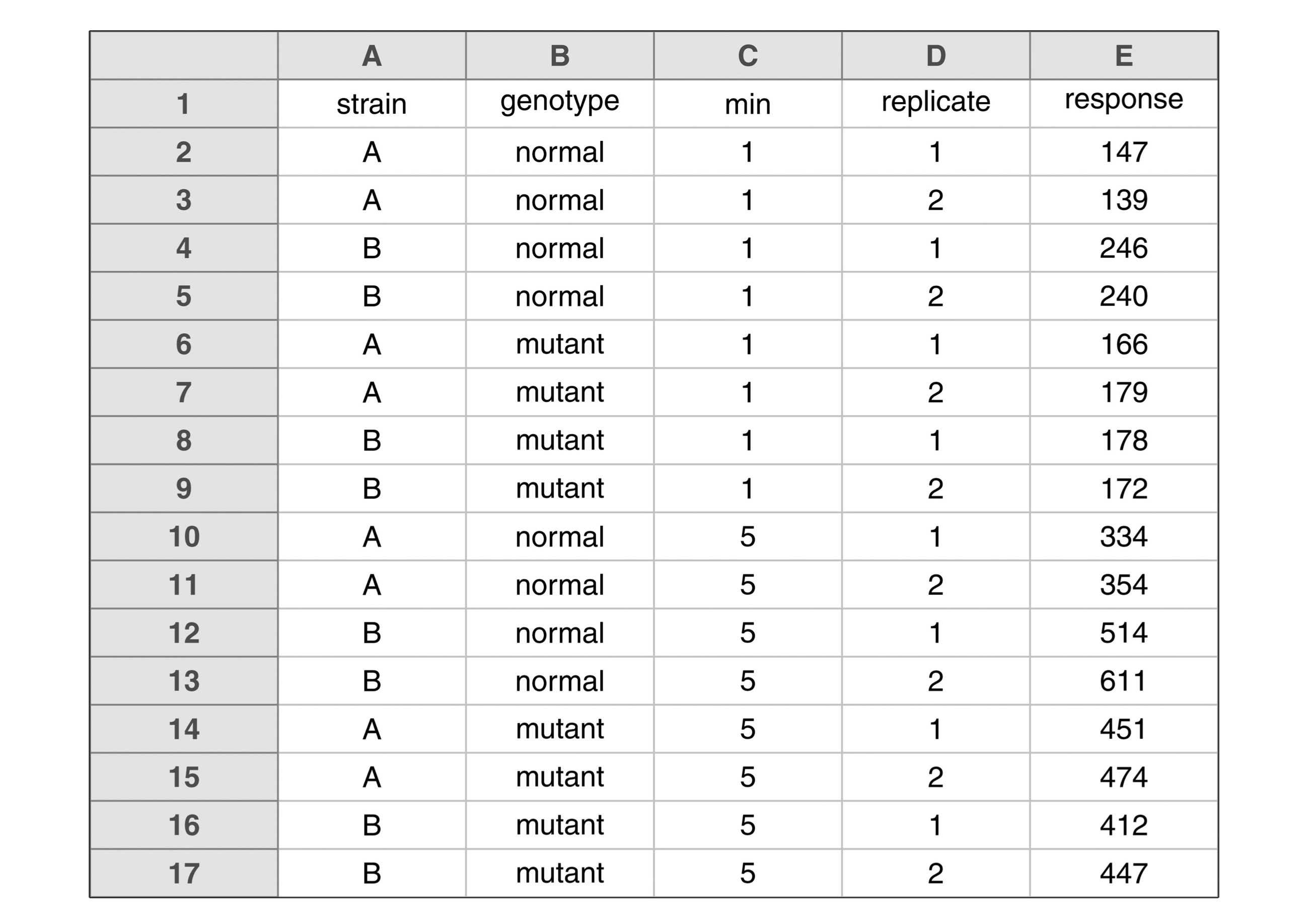
Task: Select column A header
Action: pyautogui.click(x=372, y=55)
